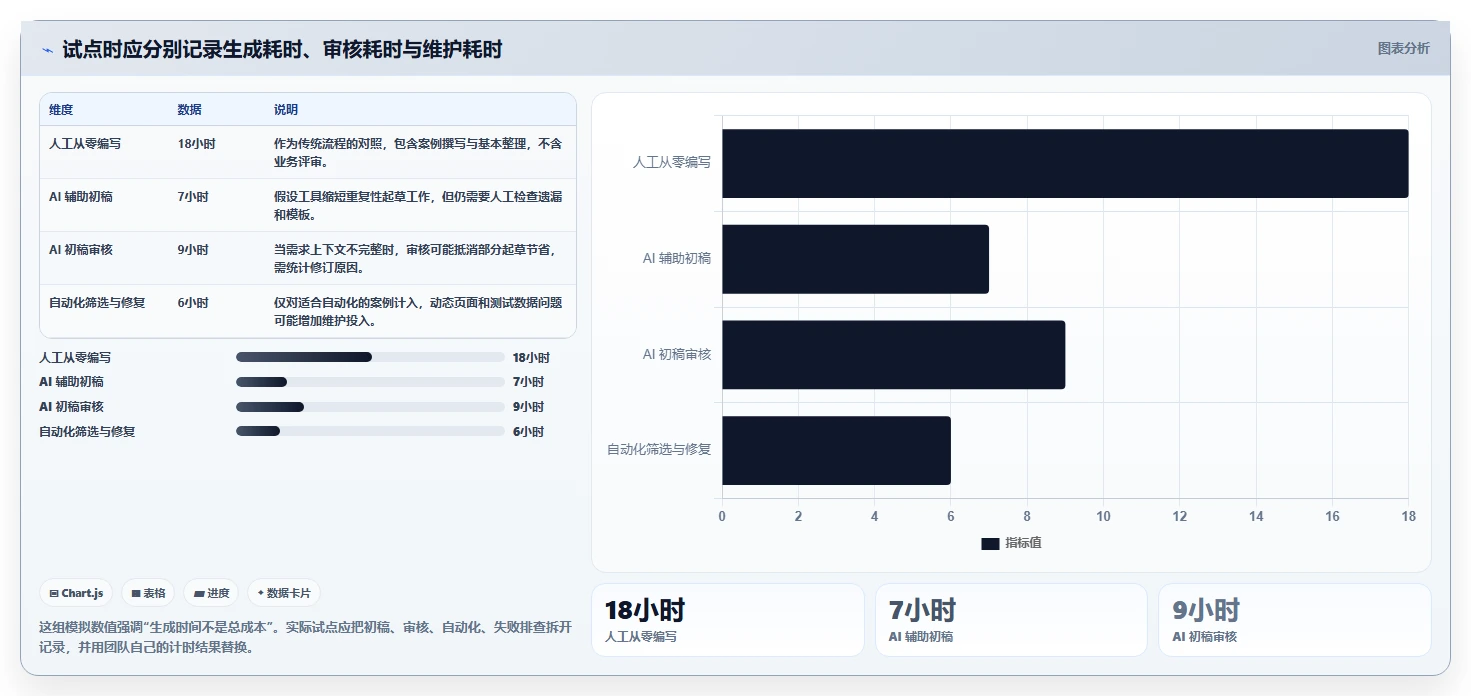Select the AI 初稿审核 table cell

(x=81, y=250)
